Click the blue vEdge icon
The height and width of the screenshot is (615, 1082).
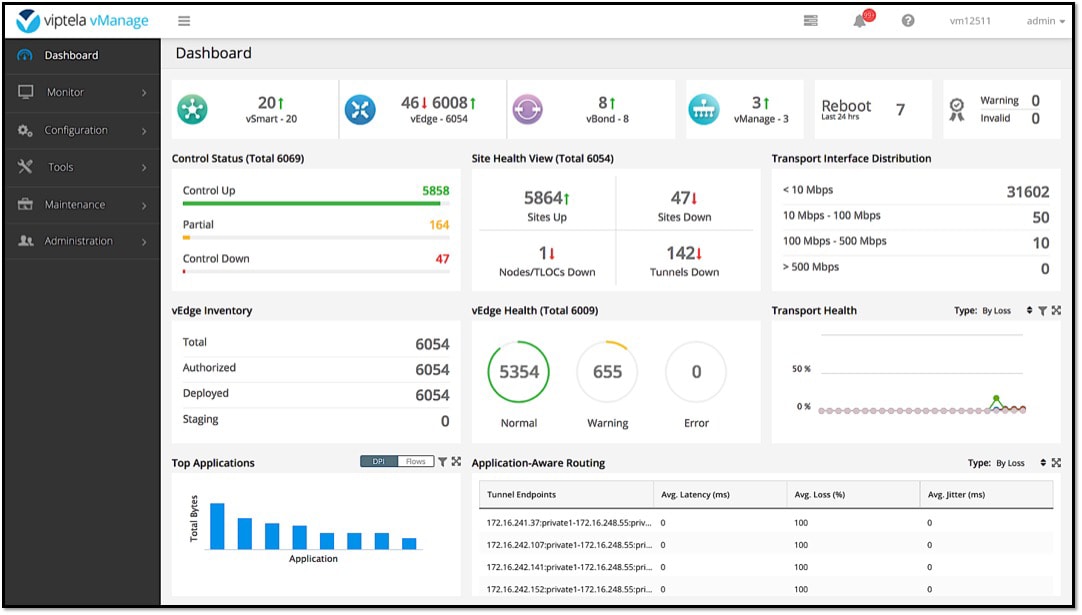[360, 109]
